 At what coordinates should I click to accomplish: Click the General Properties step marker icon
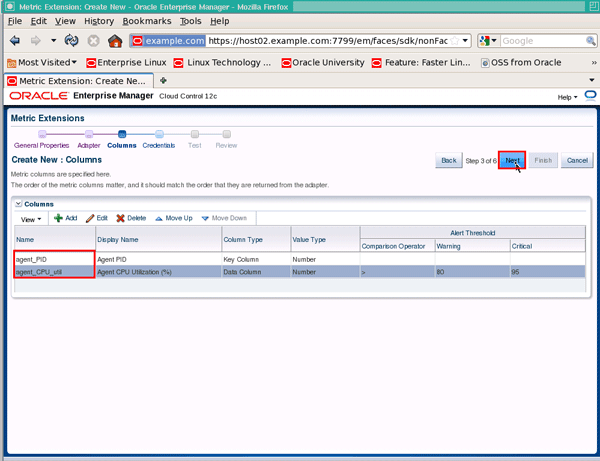(x=42, y=134)
